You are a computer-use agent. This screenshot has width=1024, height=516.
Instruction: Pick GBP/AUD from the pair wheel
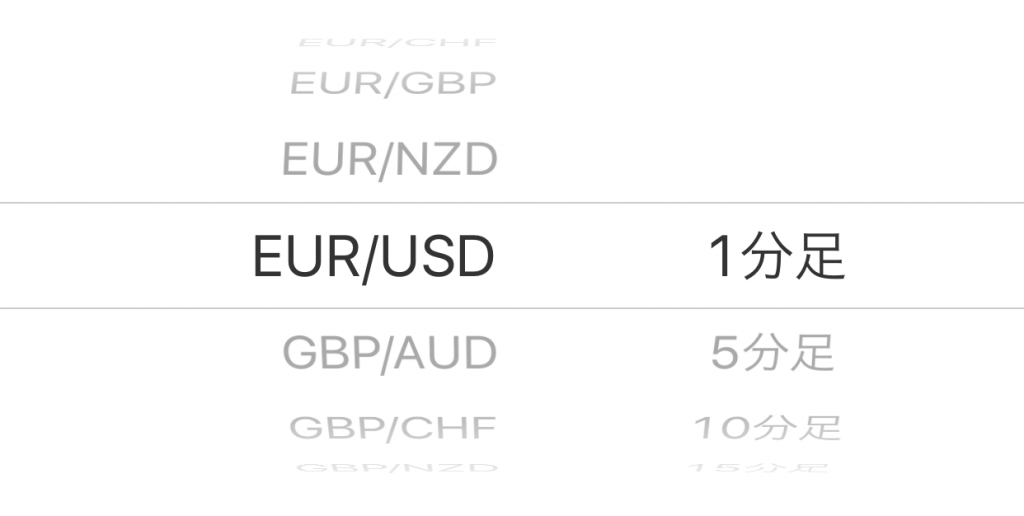click(x=390, y=353)
